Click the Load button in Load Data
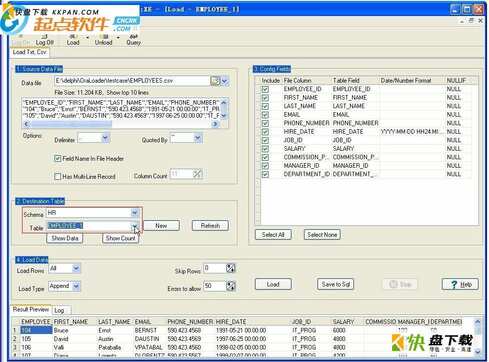This screenshot has height=362, width=489. click(x=273, y=284)
